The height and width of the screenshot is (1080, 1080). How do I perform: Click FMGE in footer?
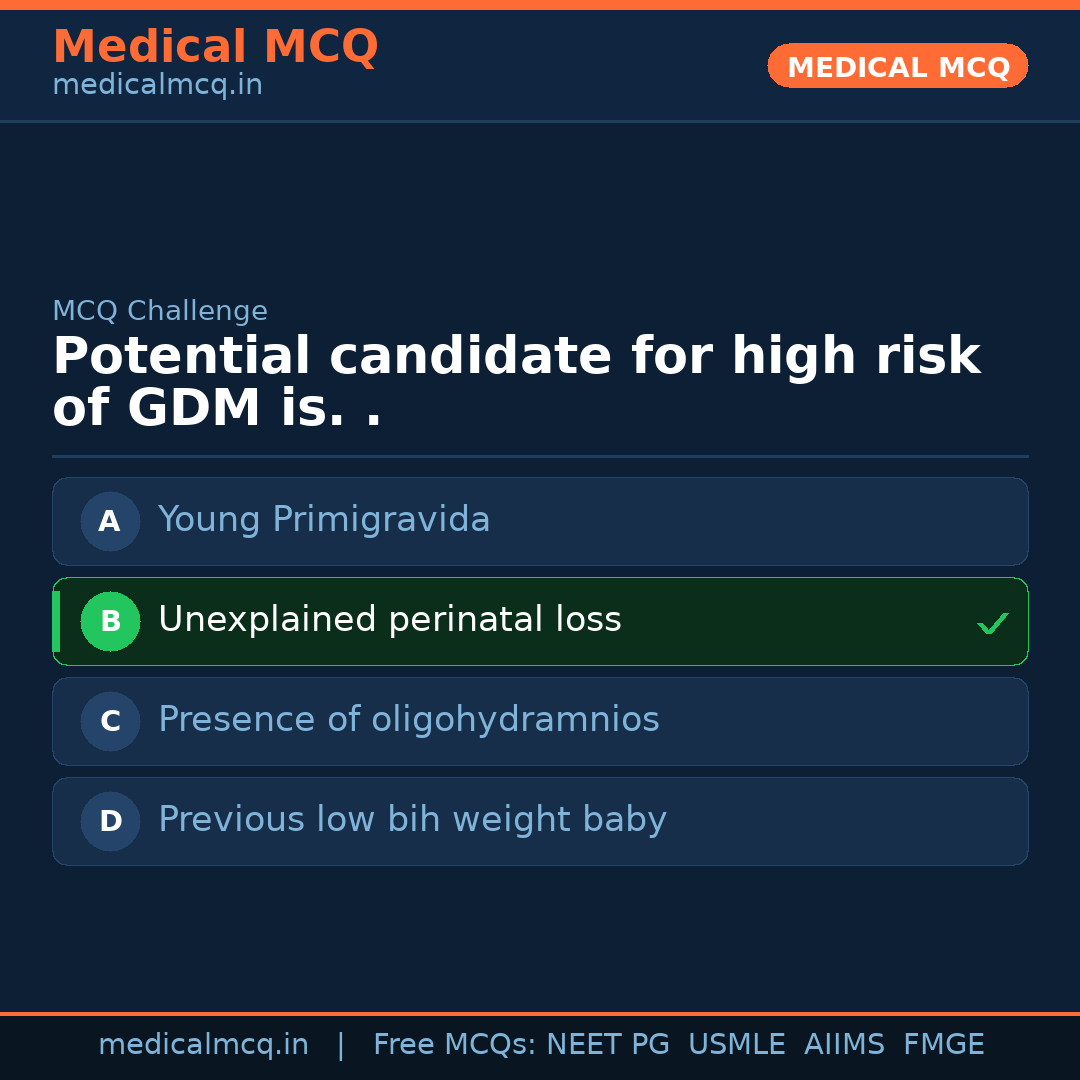(x=944, y=1045)
